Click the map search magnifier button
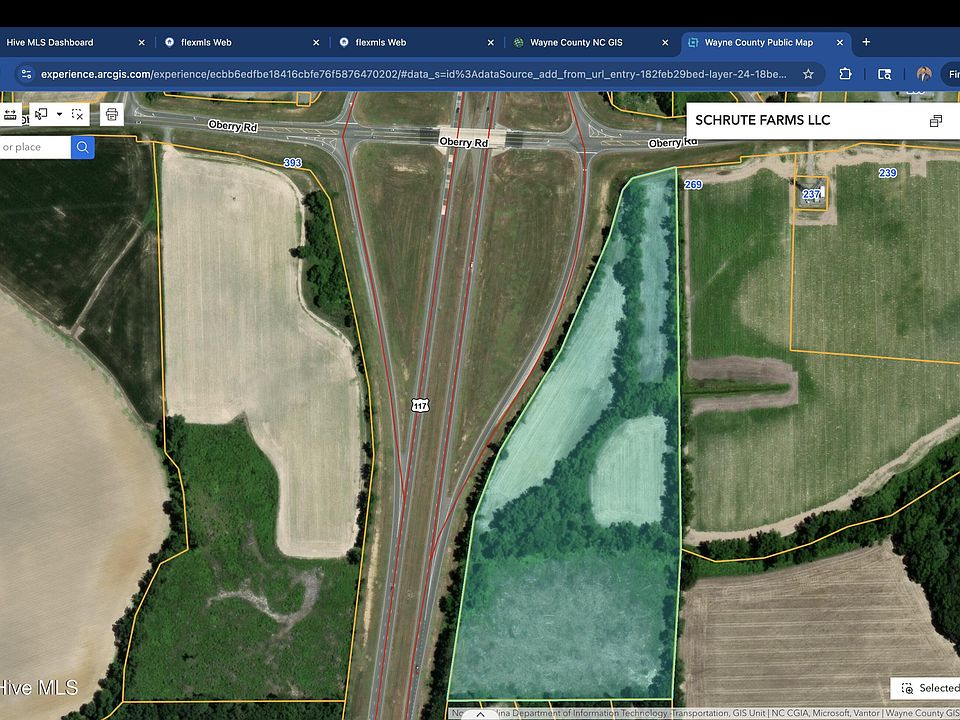This screenshot has width=960, height=720. point(83,147)
